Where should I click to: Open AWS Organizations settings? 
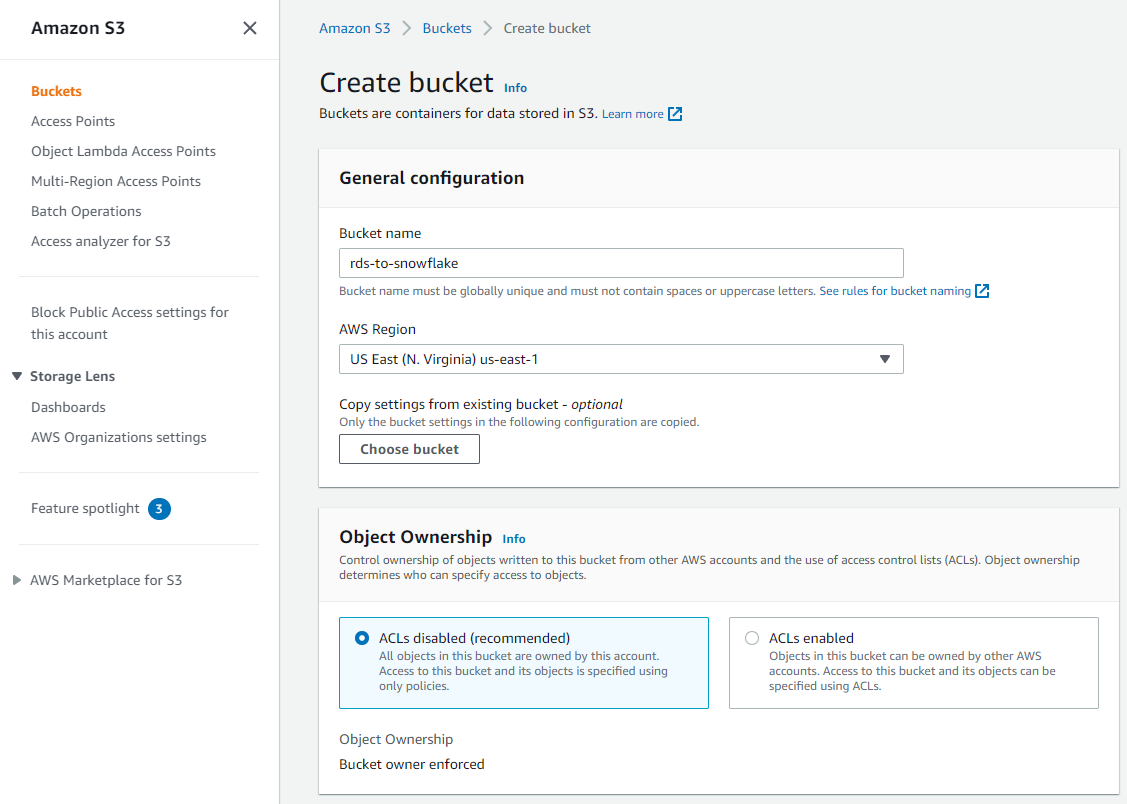pos(119,438)
